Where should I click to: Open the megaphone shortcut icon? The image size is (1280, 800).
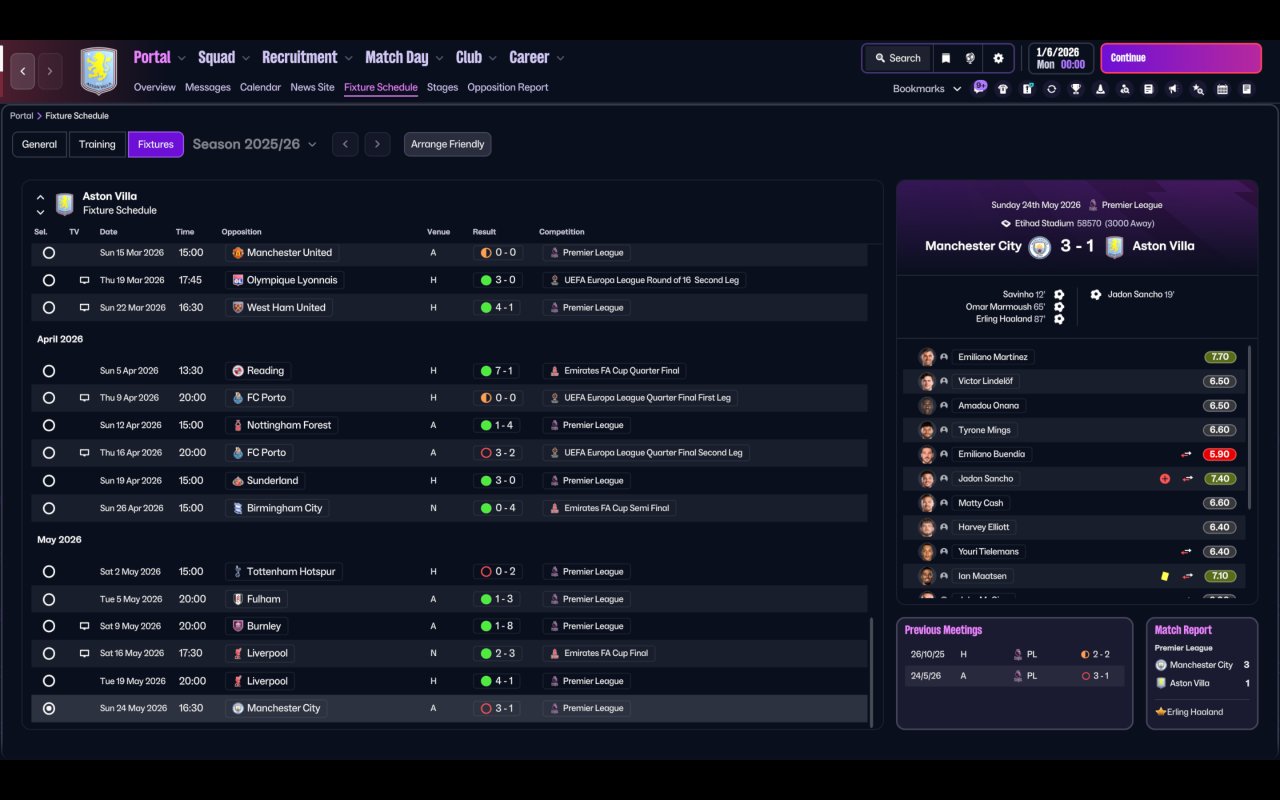tap(1173, 89)
